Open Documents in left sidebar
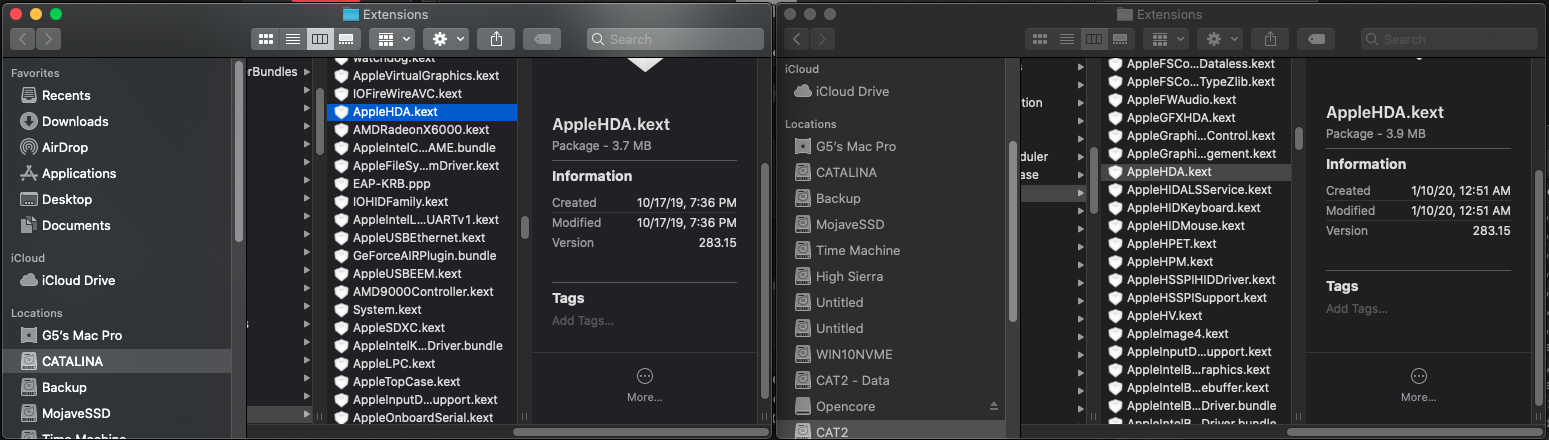Screen dimensions: 1549x440 pyautogui.click(x=76, y=225)
